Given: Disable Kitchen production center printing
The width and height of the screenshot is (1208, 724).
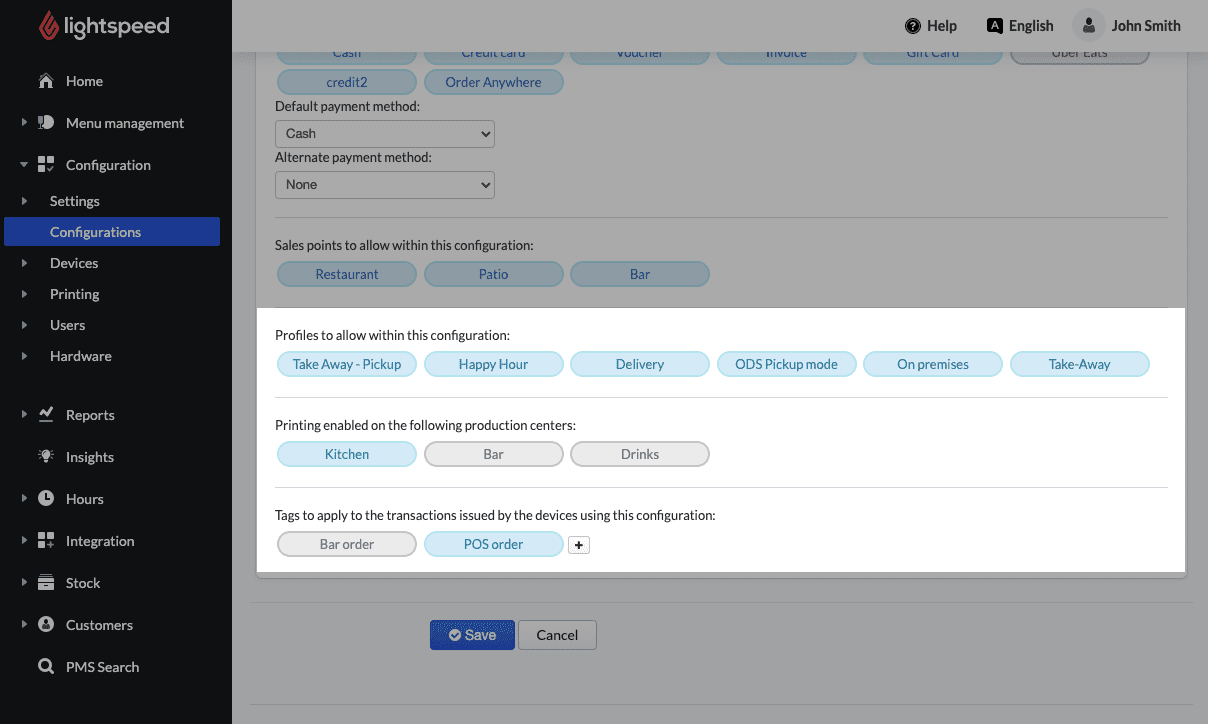Looking at the screenshot, I should 346,454.
